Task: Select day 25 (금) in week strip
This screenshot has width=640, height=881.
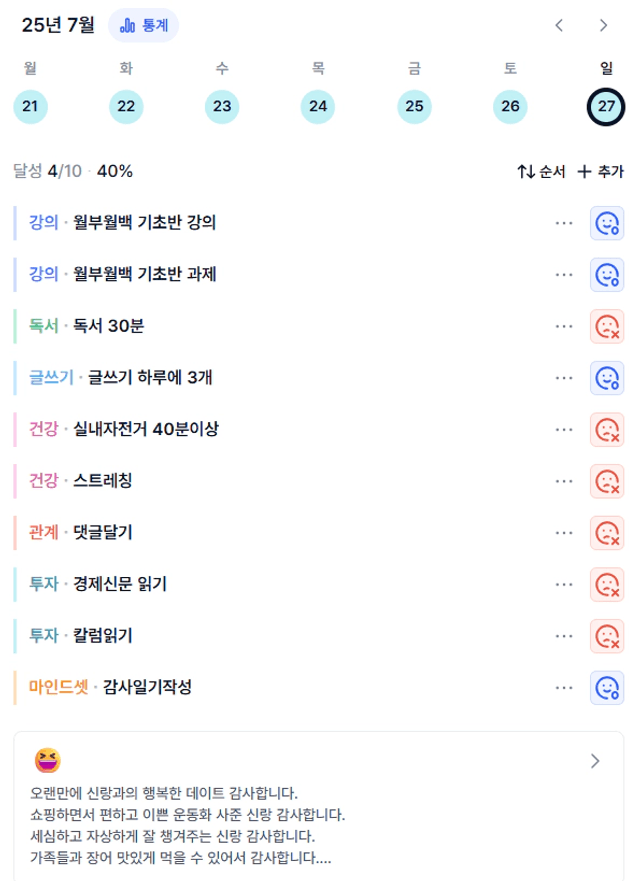Action: point(414,106)
